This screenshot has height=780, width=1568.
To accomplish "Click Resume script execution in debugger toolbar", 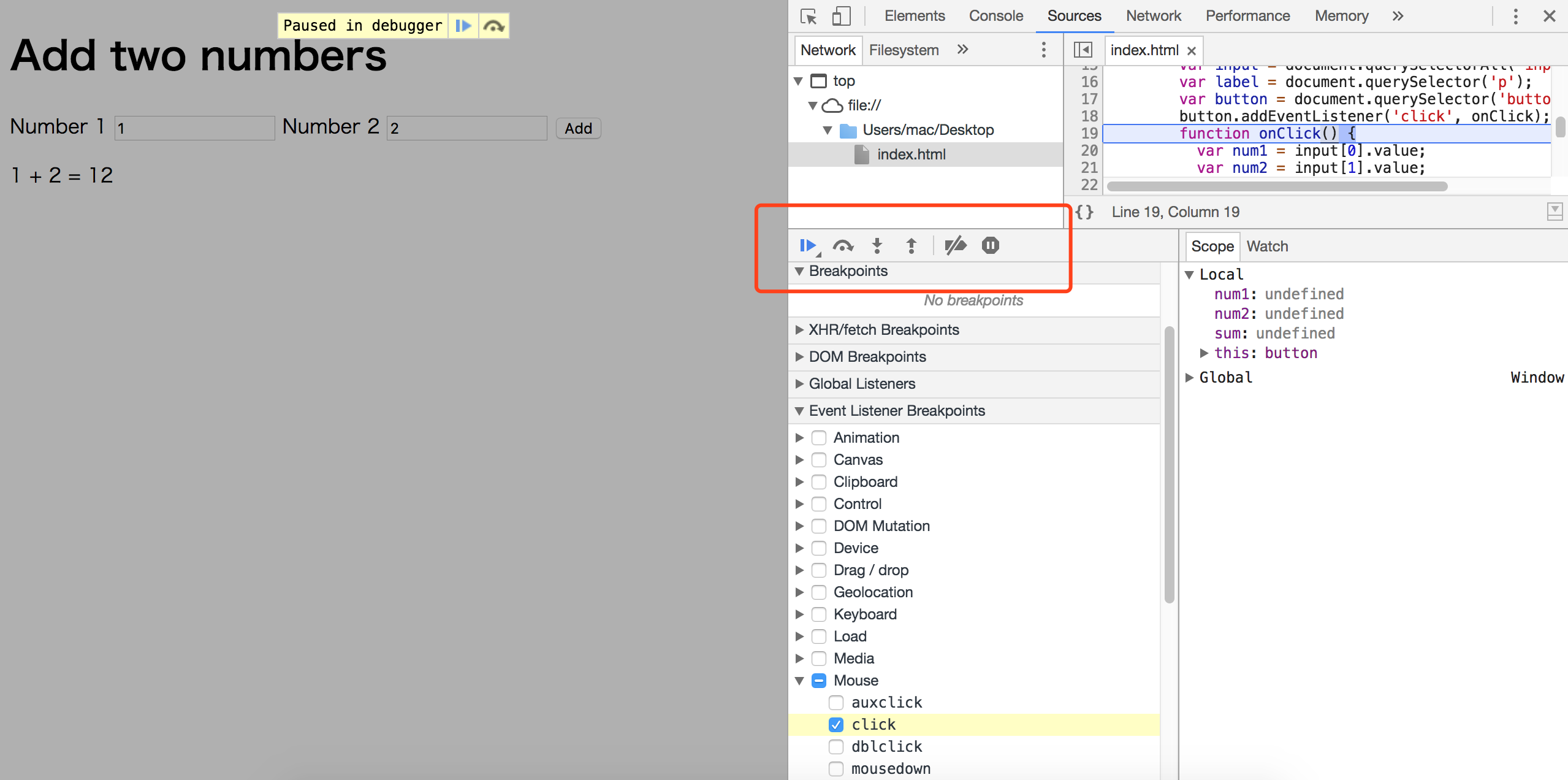I will [807, 246].
